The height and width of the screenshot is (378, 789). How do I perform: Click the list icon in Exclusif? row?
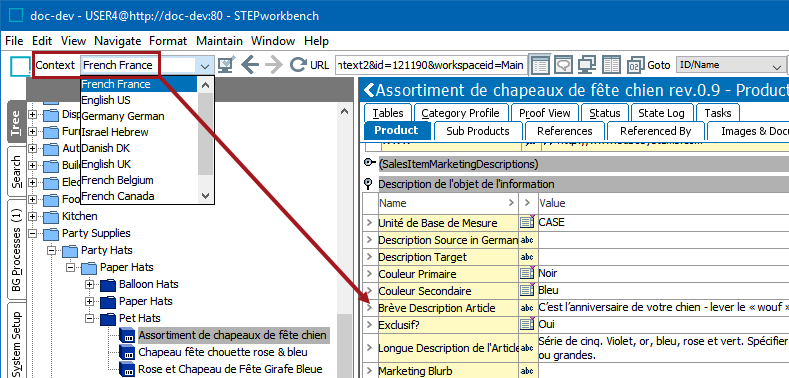(x=526, y=324)
